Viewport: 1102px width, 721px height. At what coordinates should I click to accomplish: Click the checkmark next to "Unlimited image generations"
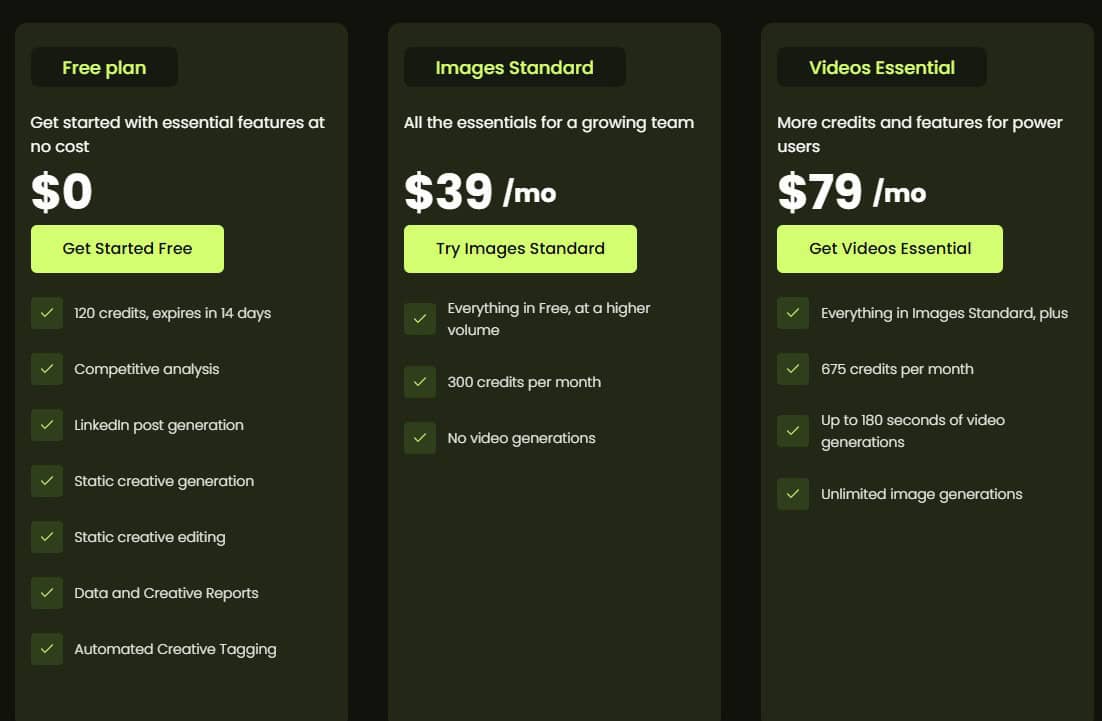click(x=793, y=494)
